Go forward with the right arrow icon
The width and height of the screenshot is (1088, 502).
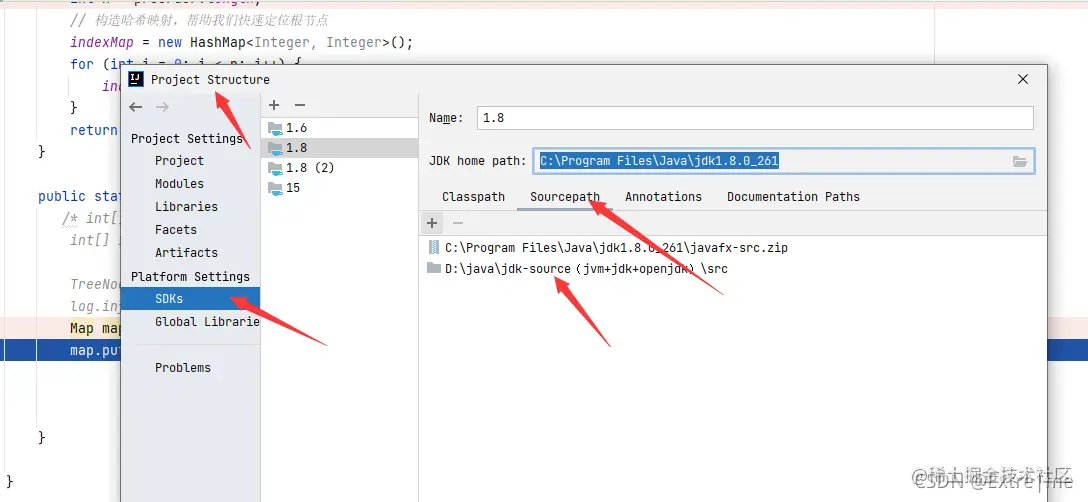point(162,107)
